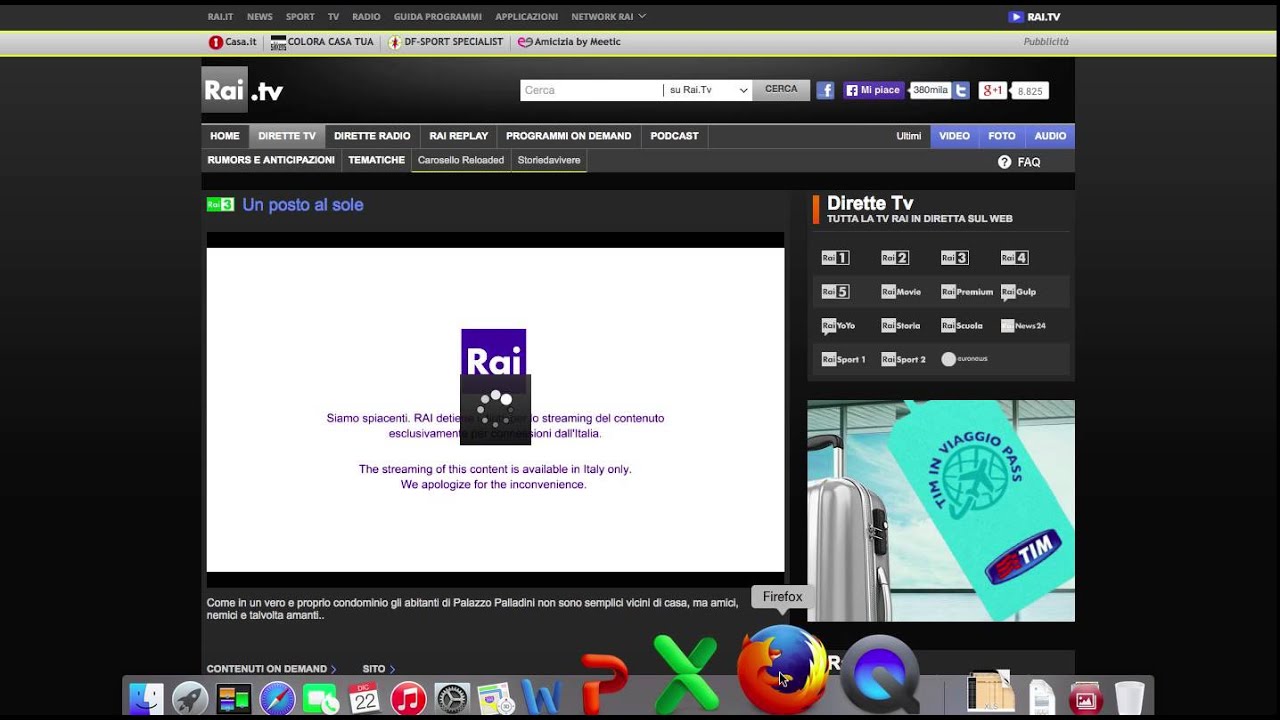
Task: Click the TIM in Viaggio Pass advertisement
Action: (x=941, y=511)
